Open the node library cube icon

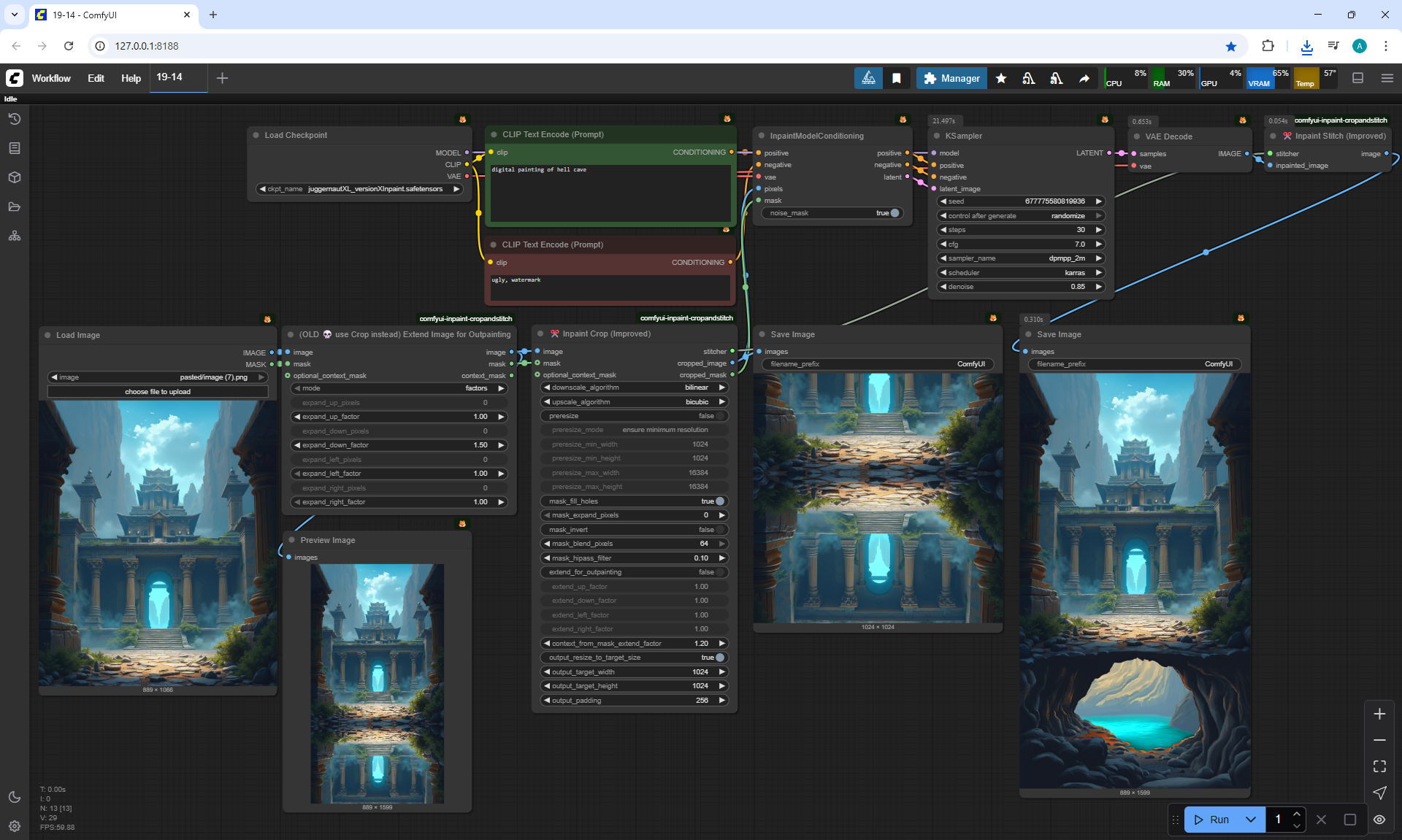point(15,177)
